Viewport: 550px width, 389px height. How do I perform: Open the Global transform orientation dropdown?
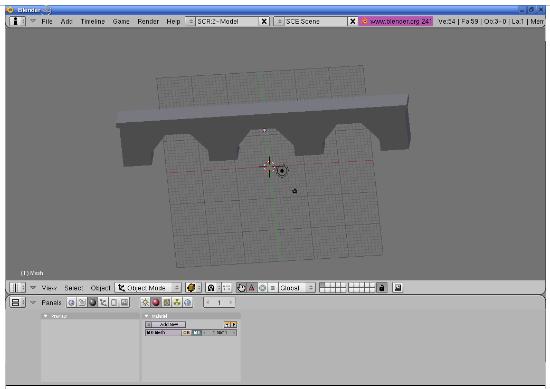tap(297, 288)
